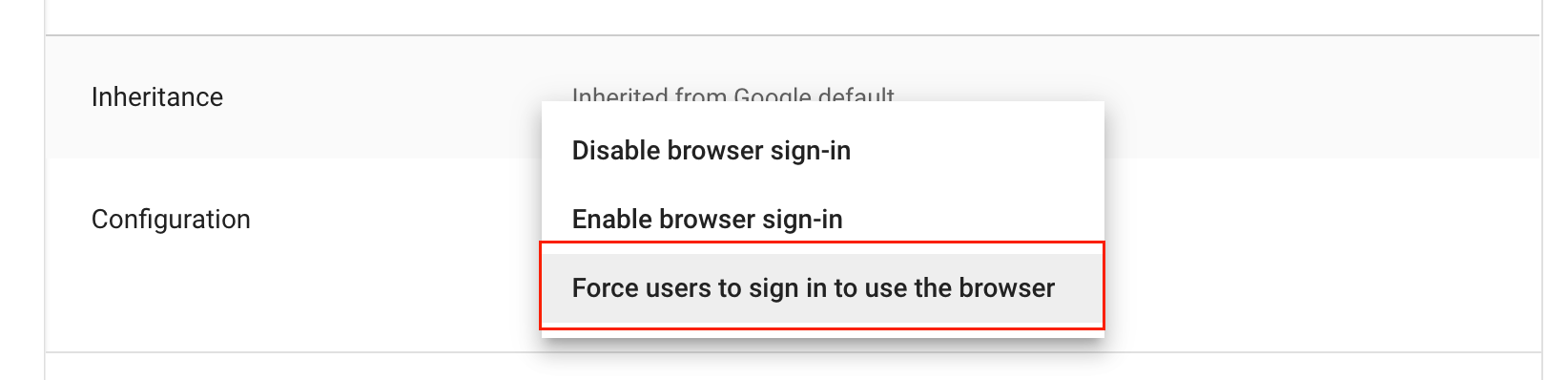The height and width of the screenshot is (380, 1568).
Task: Select "Force users to sign in to use the browser"
Action: (822, 287)
